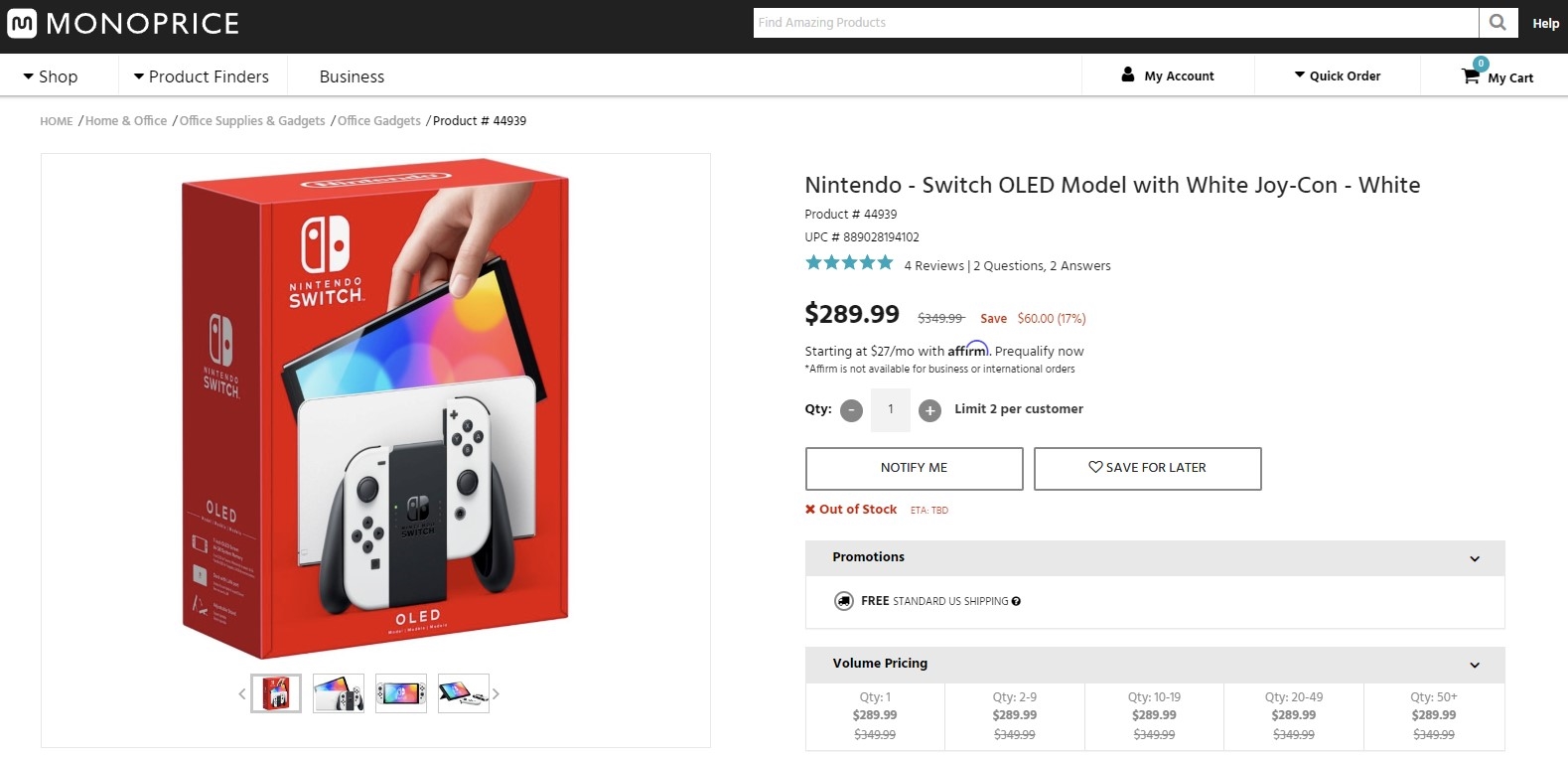Open the Quick Order dropdown
The image size is (1568, 757).
[1337, 76]
